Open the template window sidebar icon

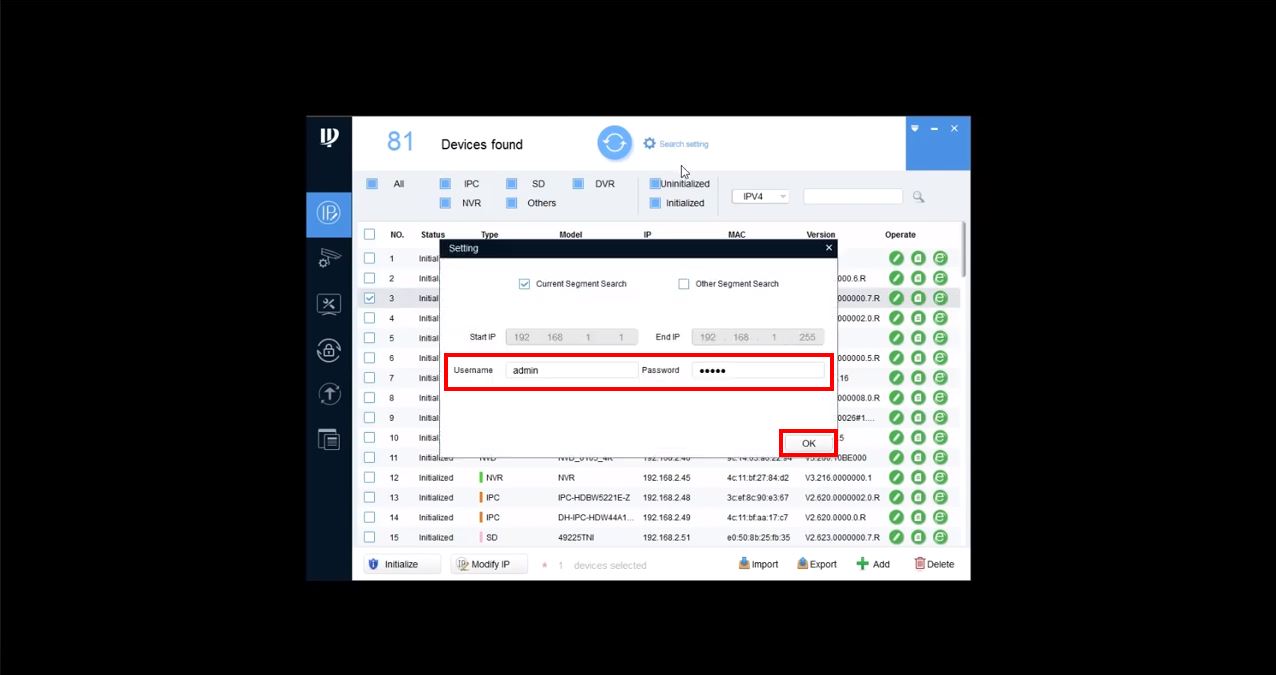tap(329, 438)
